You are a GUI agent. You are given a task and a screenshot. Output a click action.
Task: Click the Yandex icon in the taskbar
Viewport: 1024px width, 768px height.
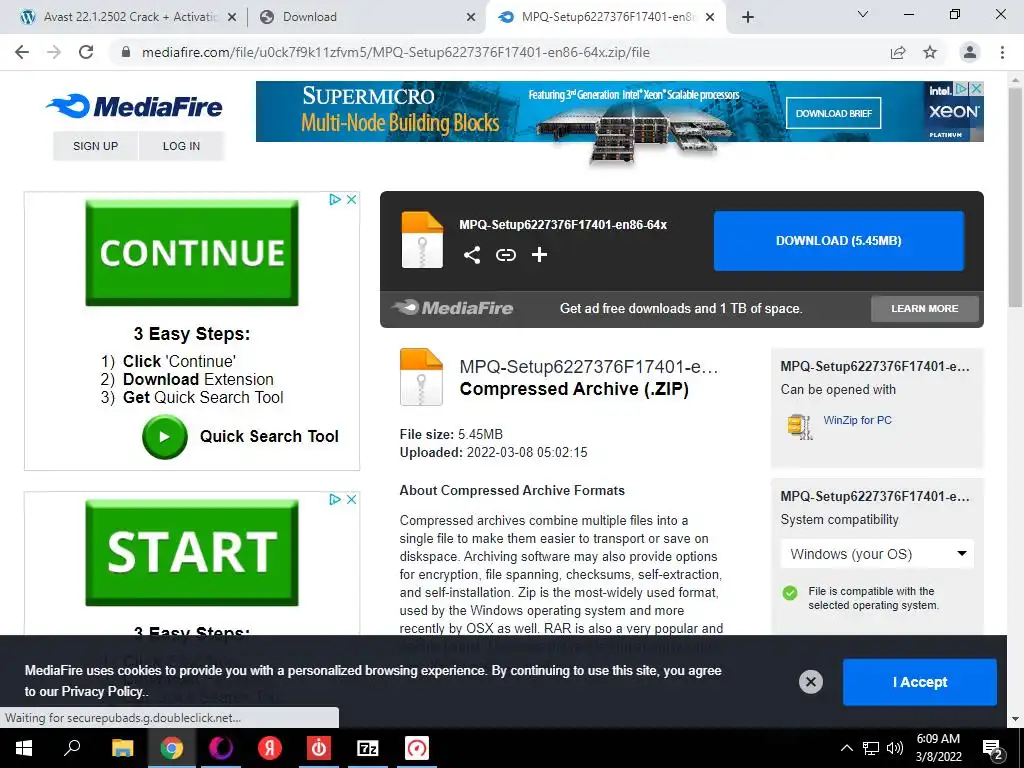pos(270,748)
